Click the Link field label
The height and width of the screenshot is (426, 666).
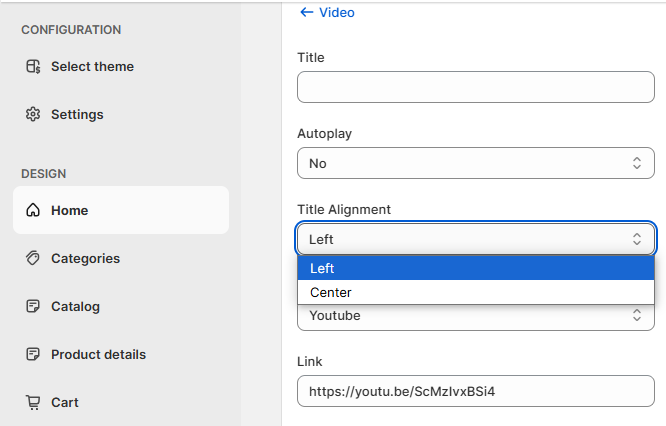pyautogui.click(x=310, y=361)
